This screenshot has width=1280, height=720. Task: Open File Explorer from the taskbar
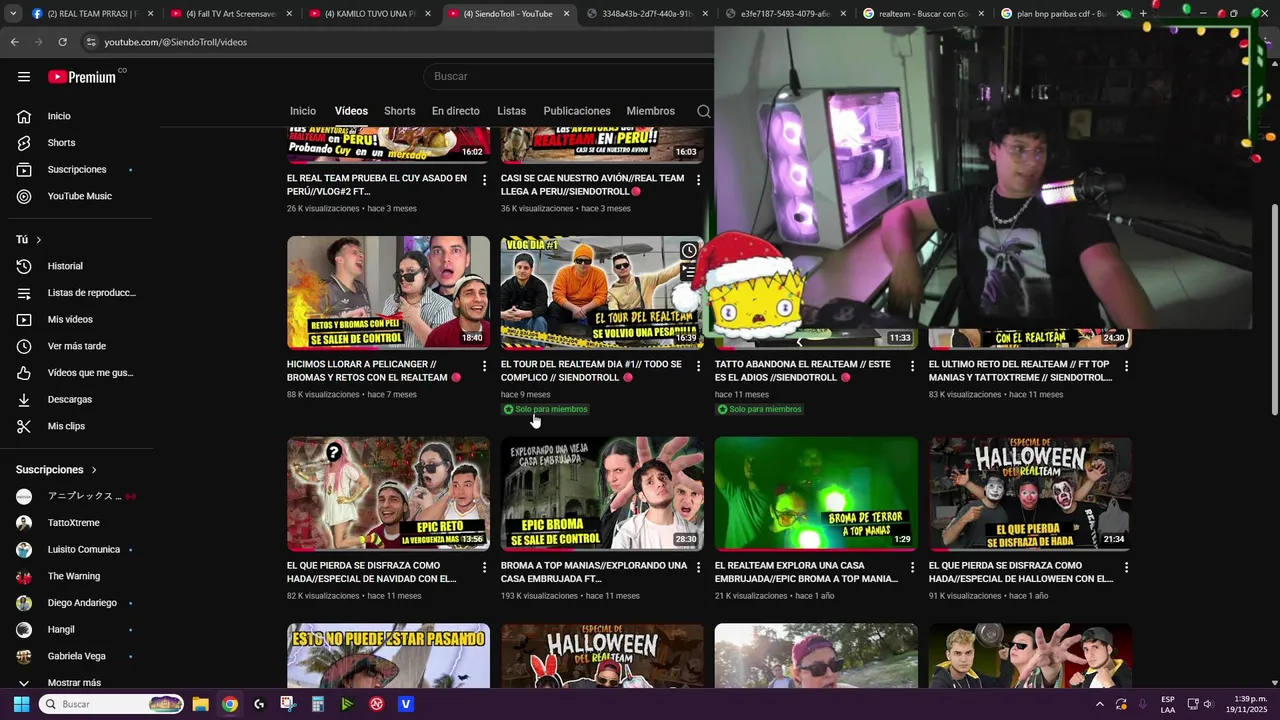coord(200,704)
